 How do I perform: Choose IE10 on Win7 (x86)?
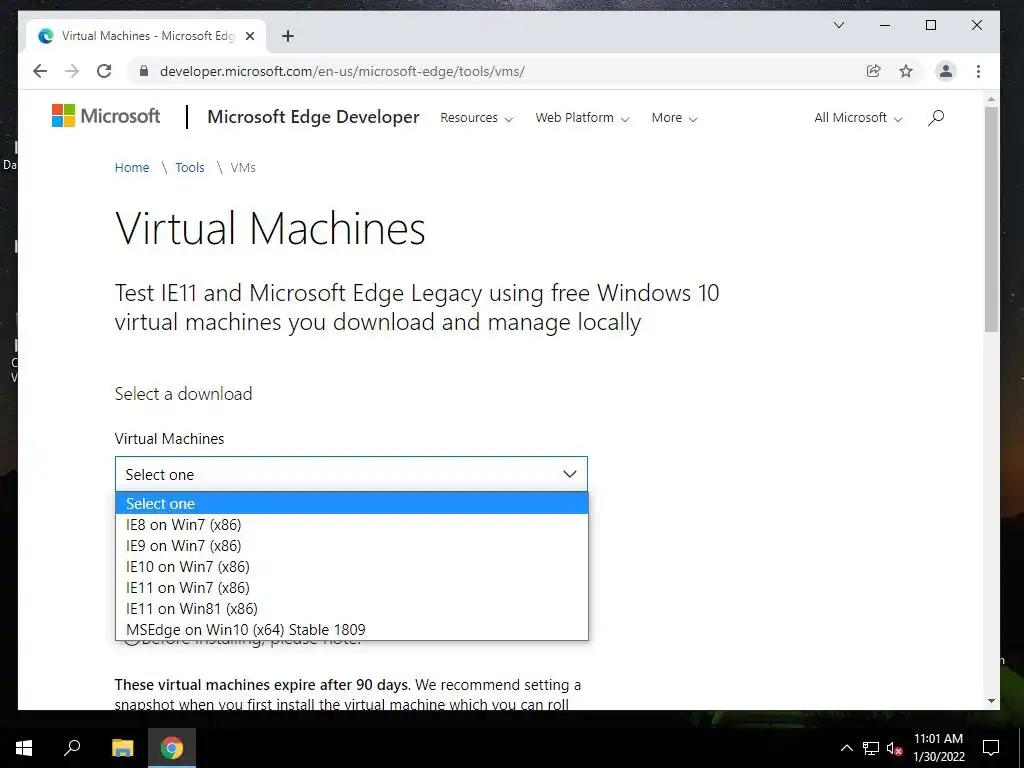351,566
